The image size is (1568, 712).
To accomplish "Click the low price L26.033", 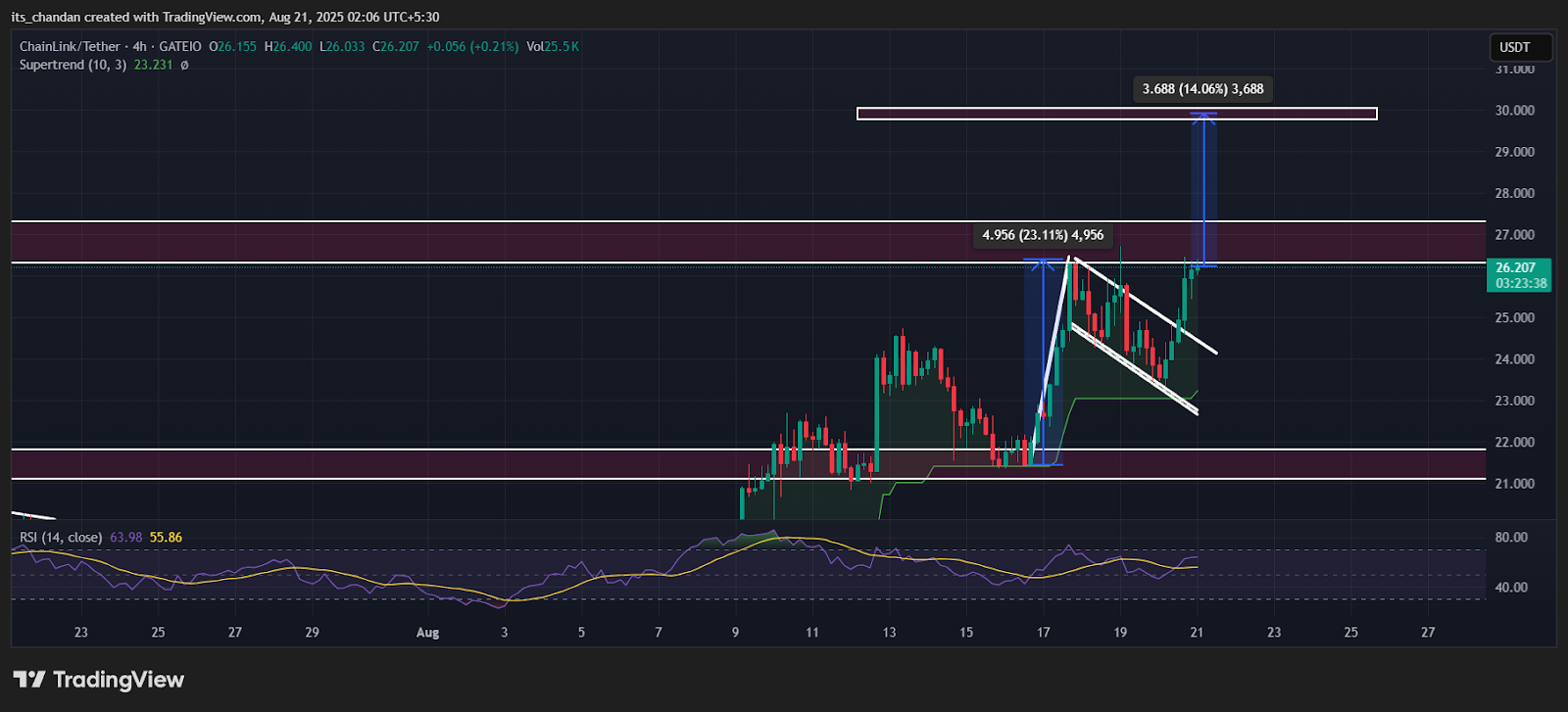I will point(342,46).
